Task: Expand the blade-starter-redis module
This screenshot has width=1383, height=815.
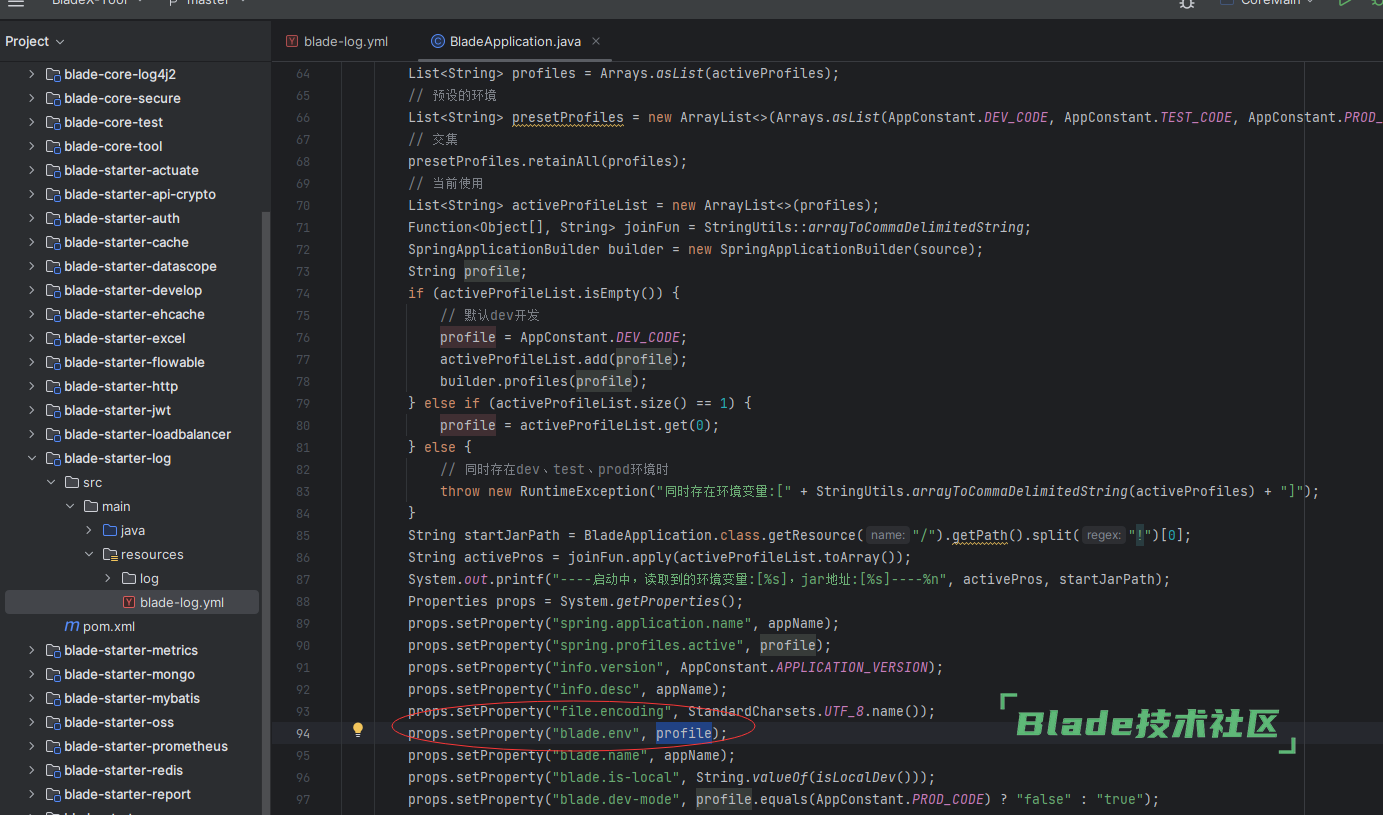Action: (31, 770)
